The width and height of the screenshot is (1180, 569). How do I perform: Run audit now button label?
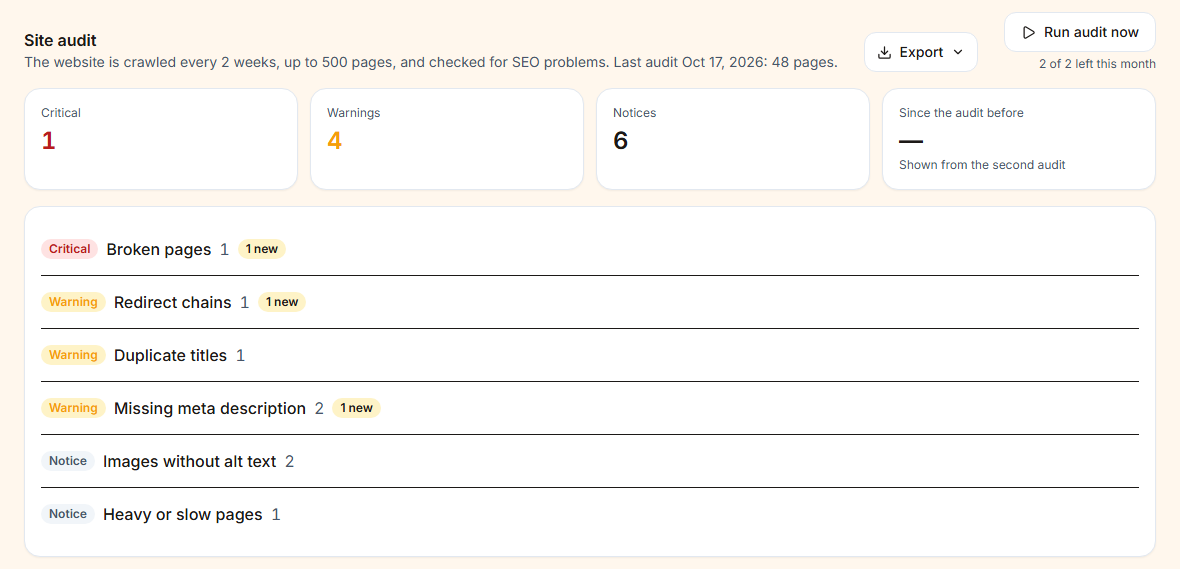tap(1090, 32)
